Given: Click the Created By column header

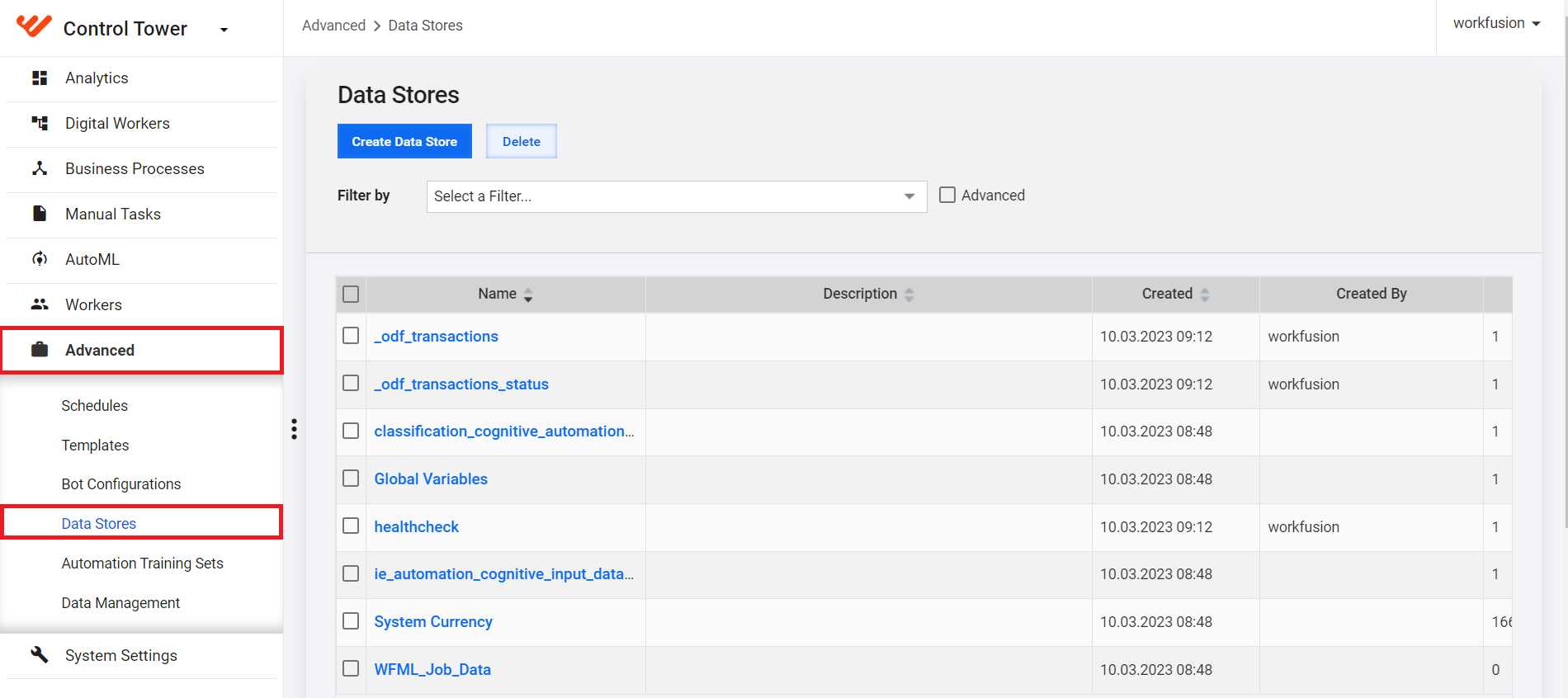Looking at the screenshot, I should (1372, 294).
